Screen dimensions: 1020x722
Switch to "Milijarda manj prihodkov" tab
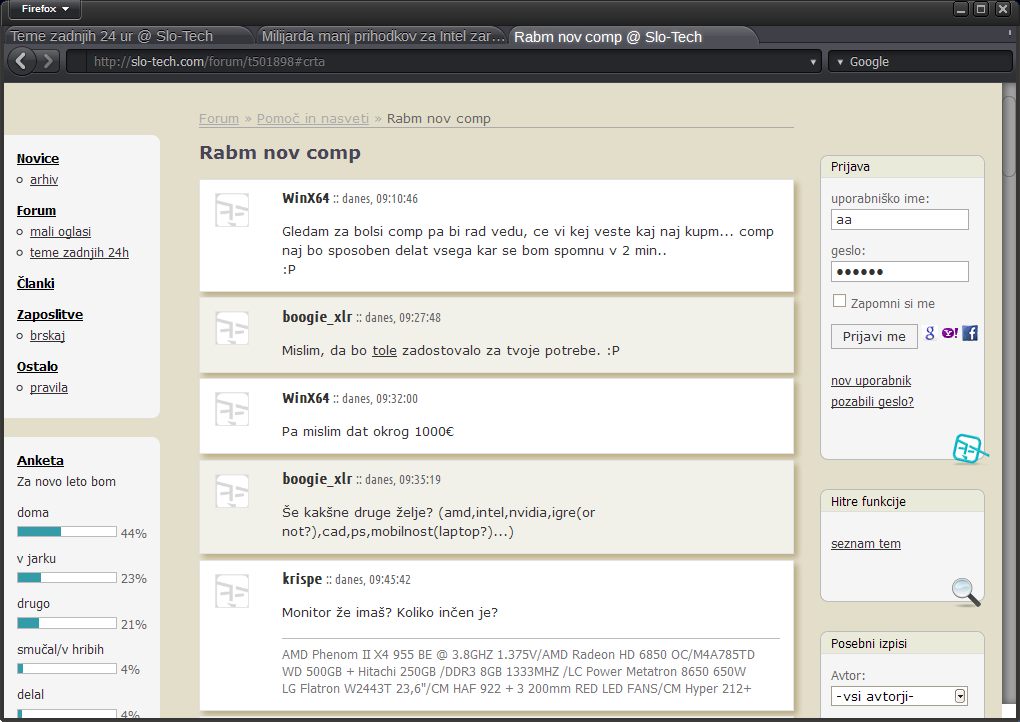383,36
